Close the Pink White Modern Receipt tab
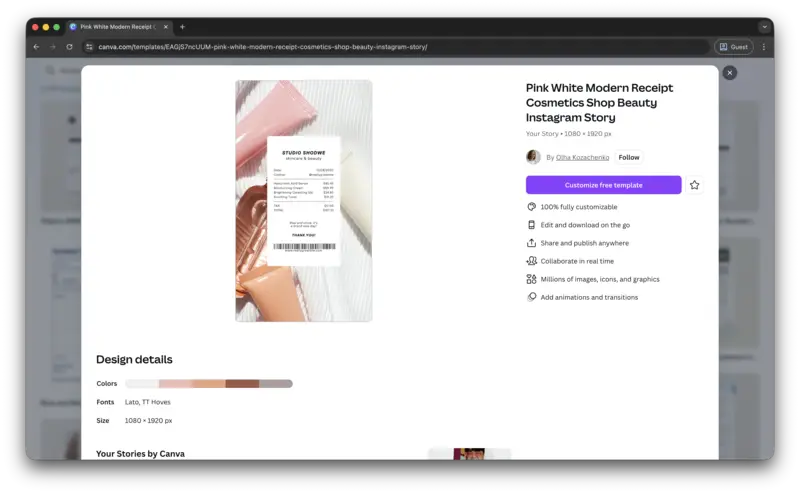The width and height of the screenshot is (800, 494). [166, 27]
